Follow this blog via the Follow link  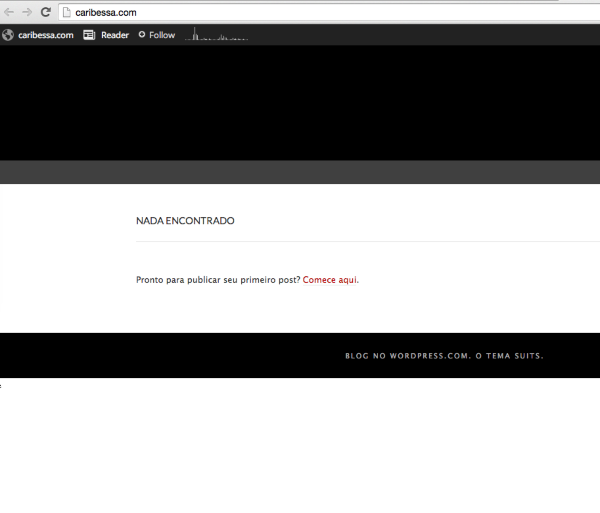click(x=162, y=35)
